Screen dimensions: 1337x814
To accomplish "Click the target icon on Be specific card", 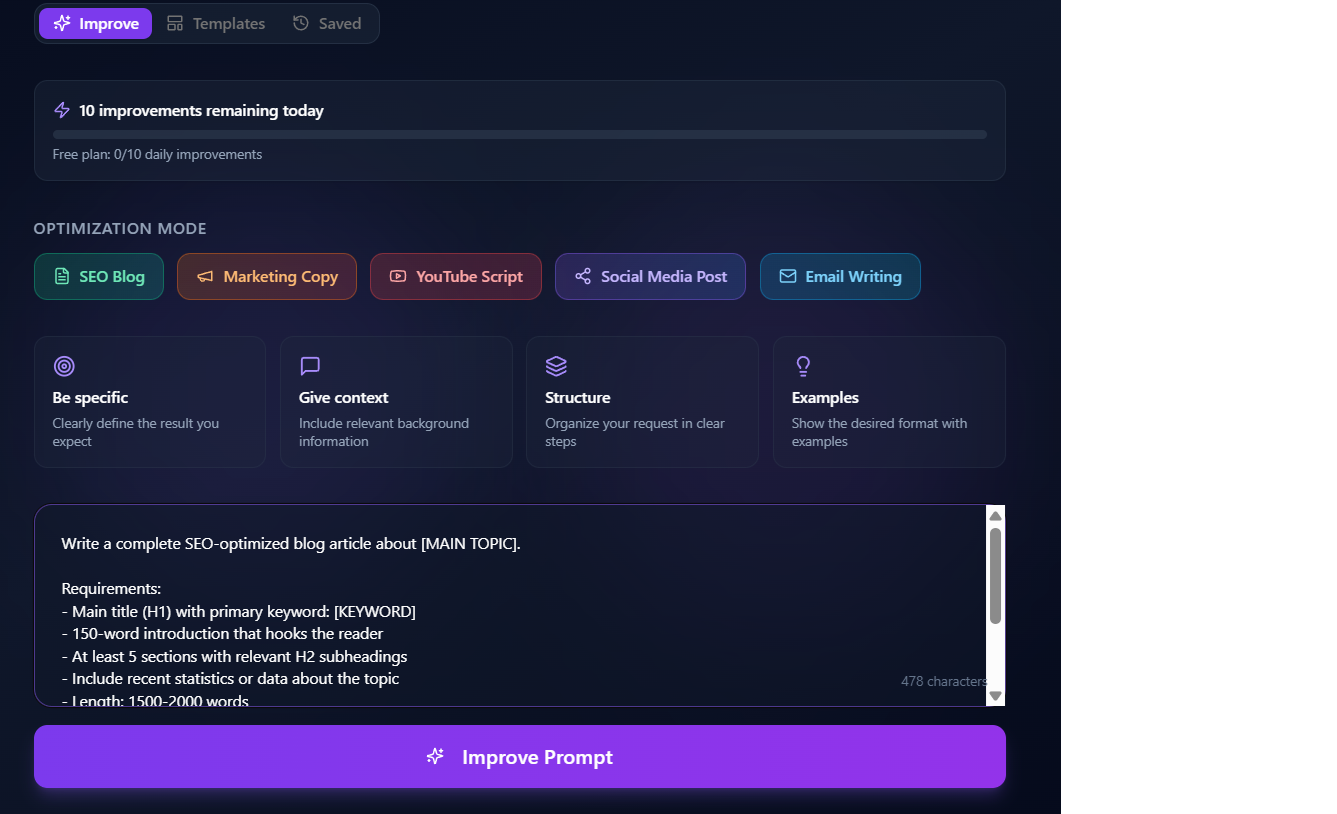I will pos(64,366).
